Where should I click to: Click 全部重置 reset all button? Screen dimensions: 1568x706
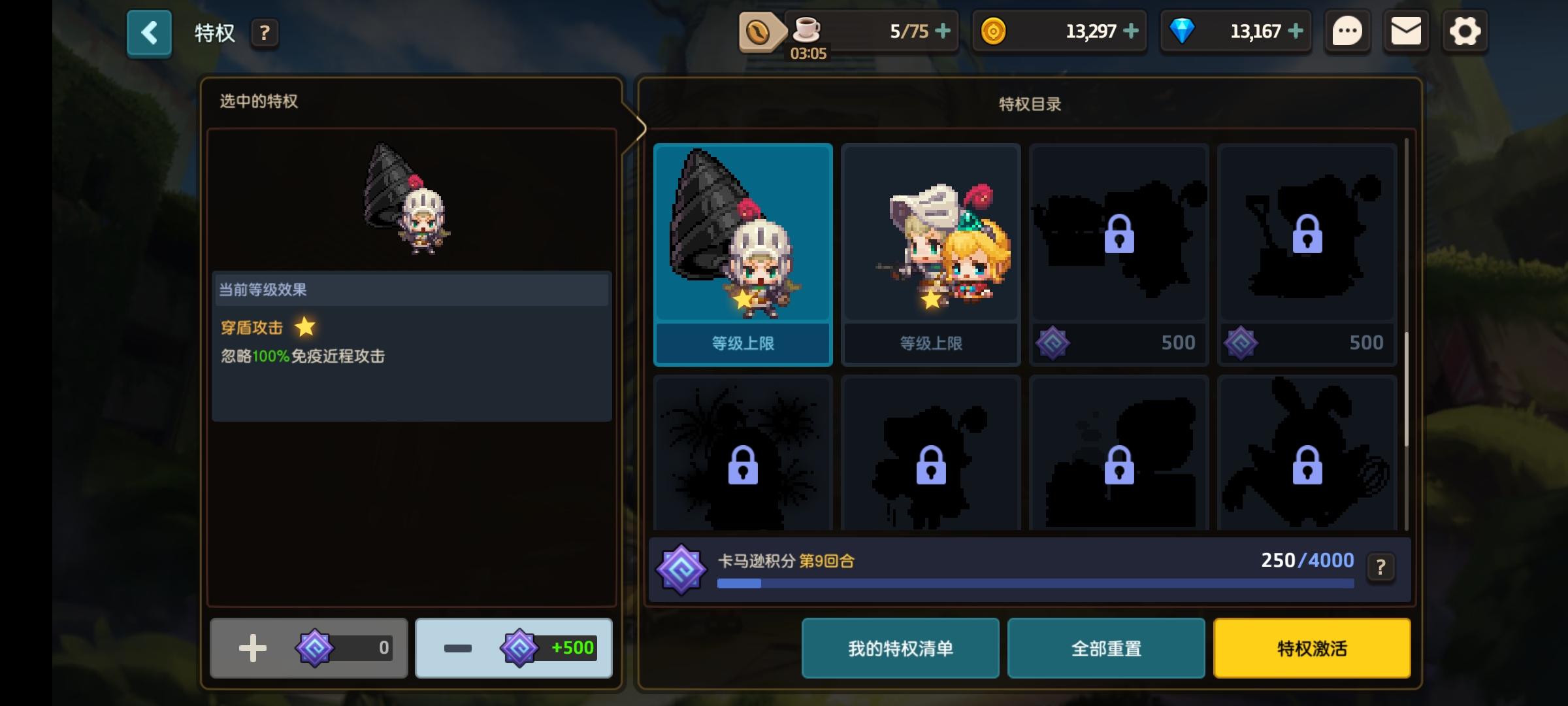tap(1106, 648)
